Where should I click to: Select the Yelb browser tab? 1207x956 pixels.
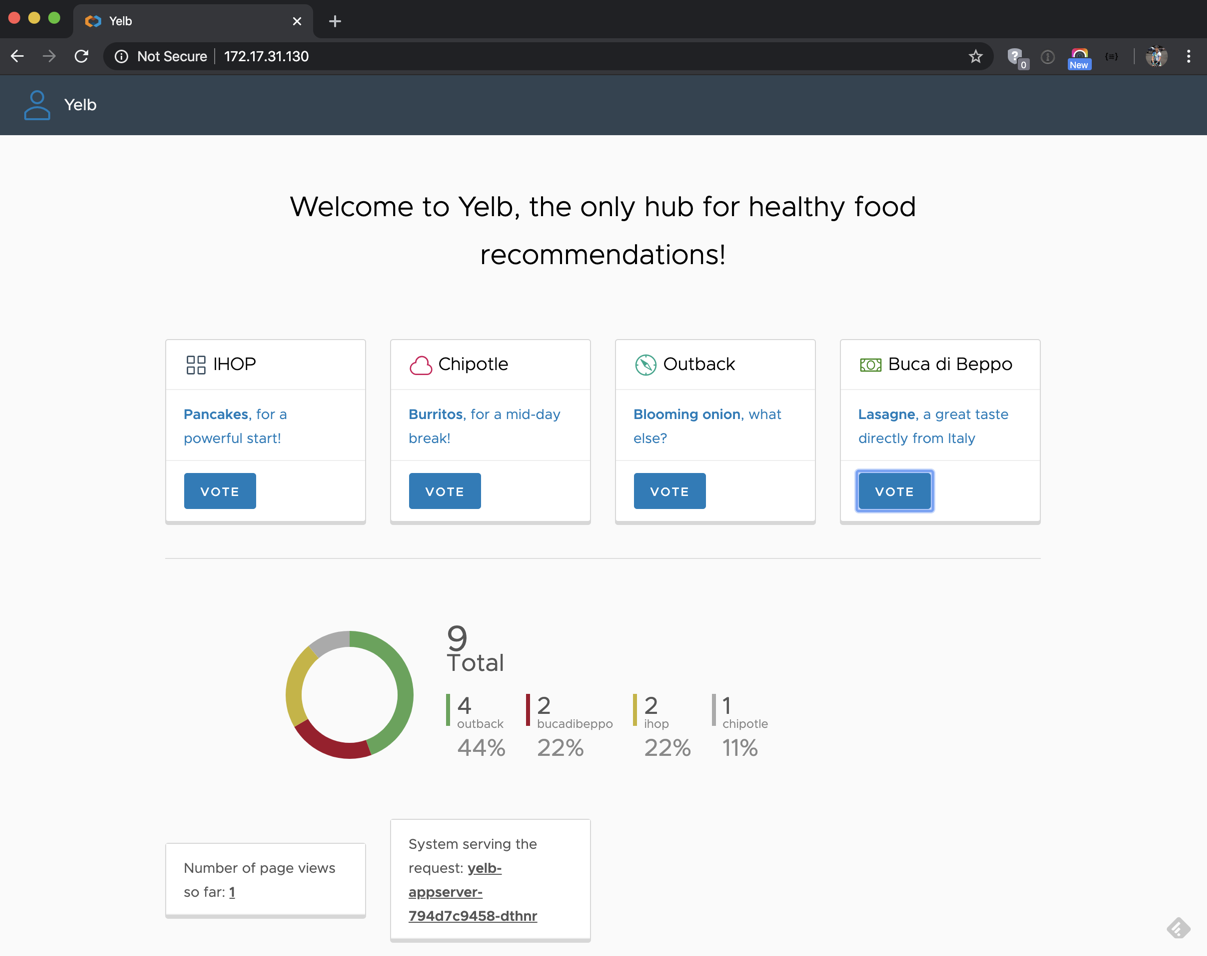point(194,21)
